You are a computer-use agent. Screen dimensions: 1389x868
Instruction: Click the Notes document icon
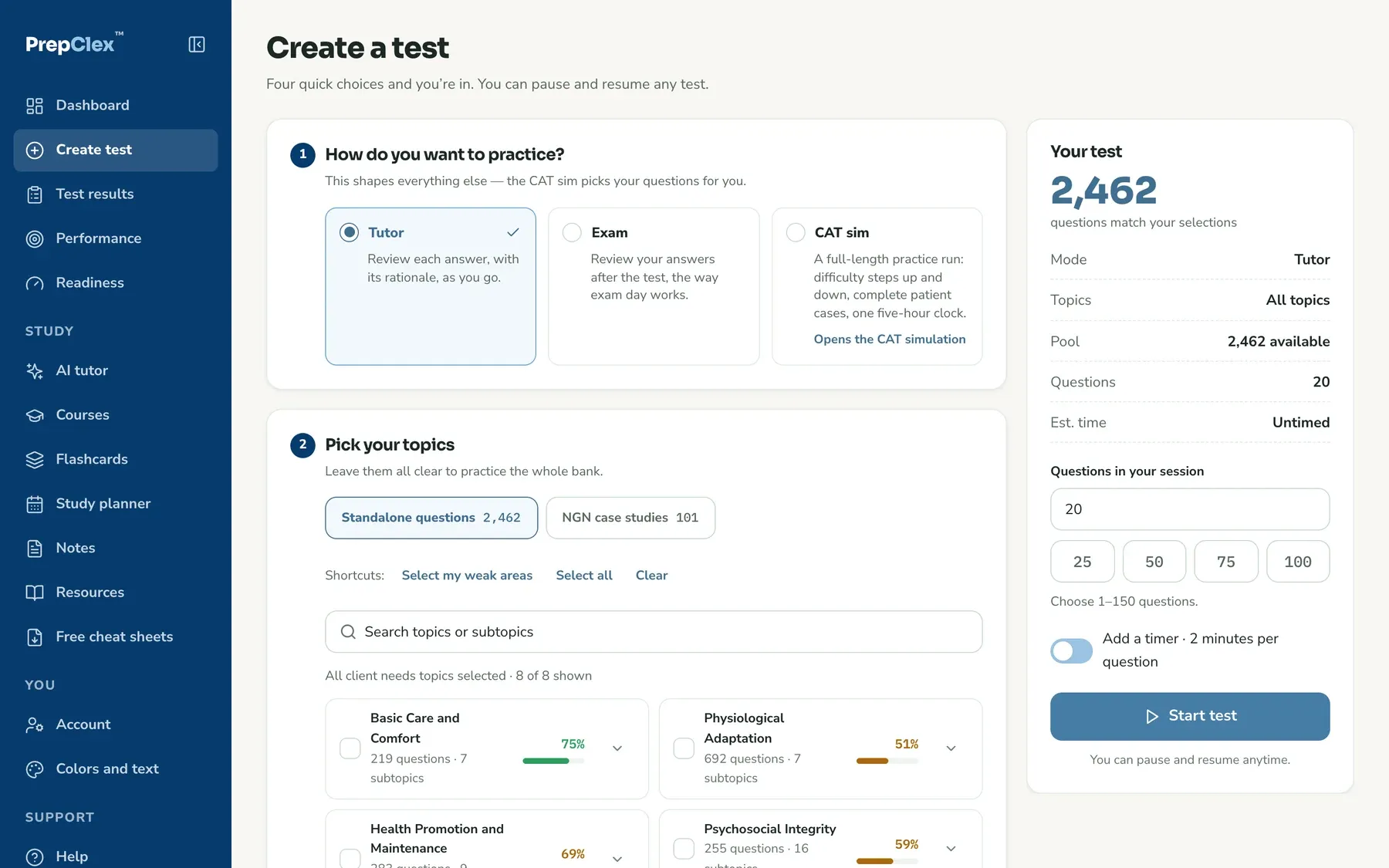coord(35,549)
